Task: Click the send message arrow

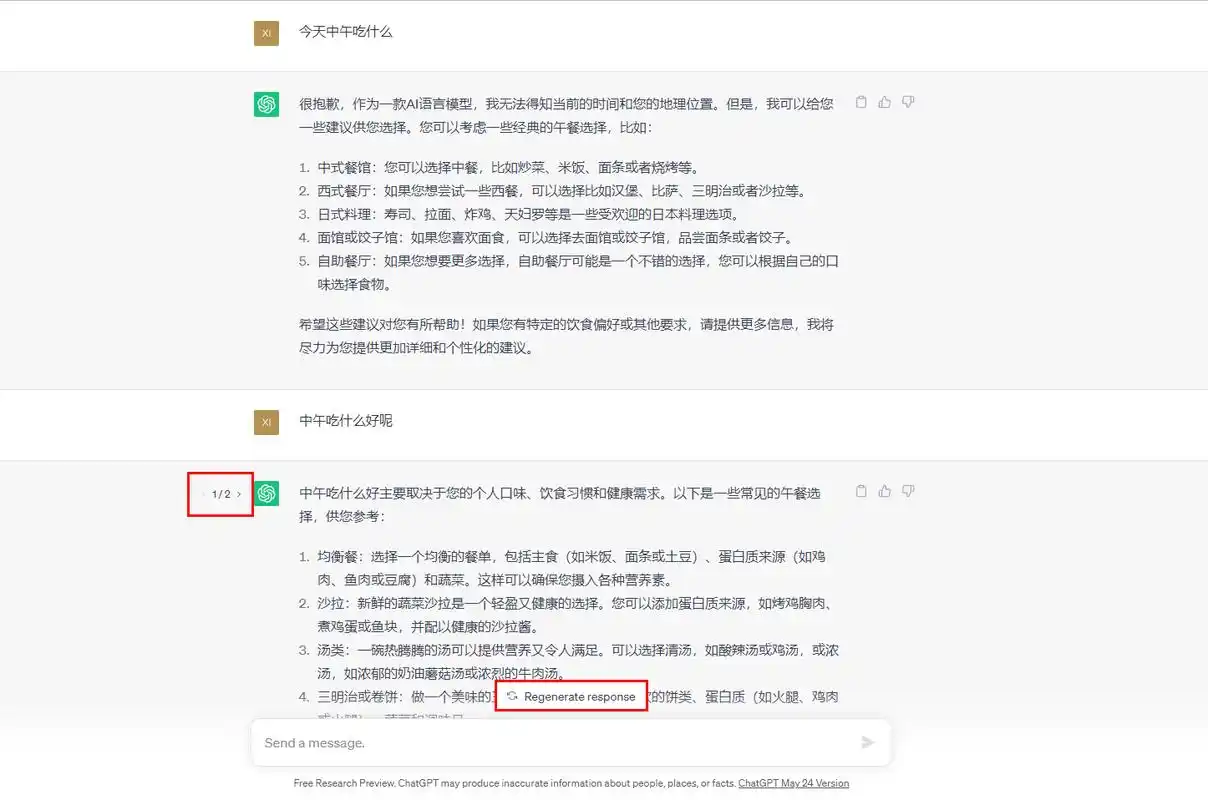Action: click(x=869, y=742)
